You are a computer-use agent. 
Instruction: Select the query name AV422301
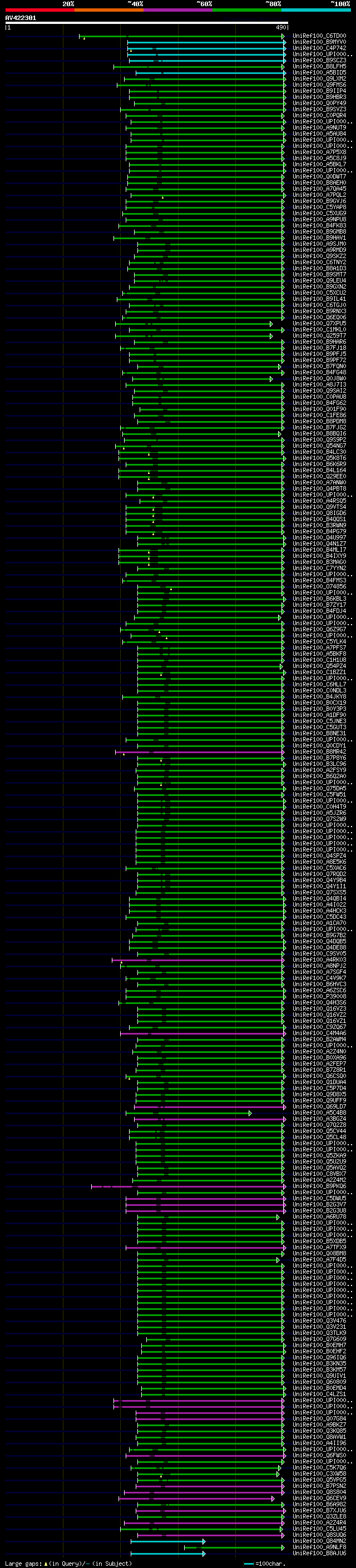tap(21, 18)
